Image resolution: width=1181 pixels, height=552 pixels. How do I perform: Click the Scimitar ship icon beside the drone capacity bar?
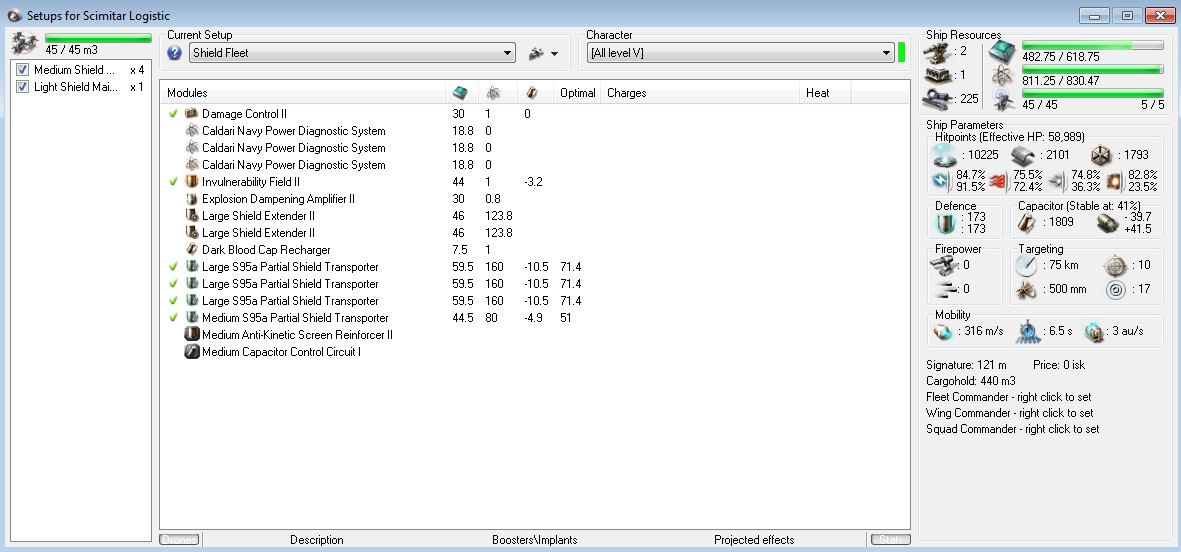26,43
